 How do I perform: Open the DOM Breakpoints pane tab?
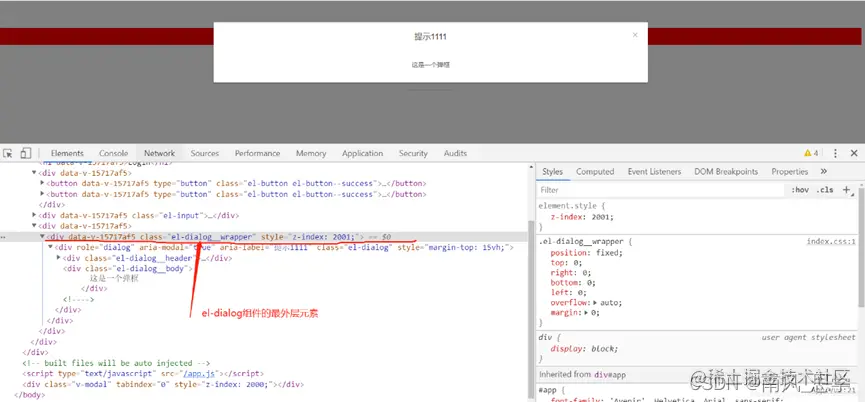(726, 171)
